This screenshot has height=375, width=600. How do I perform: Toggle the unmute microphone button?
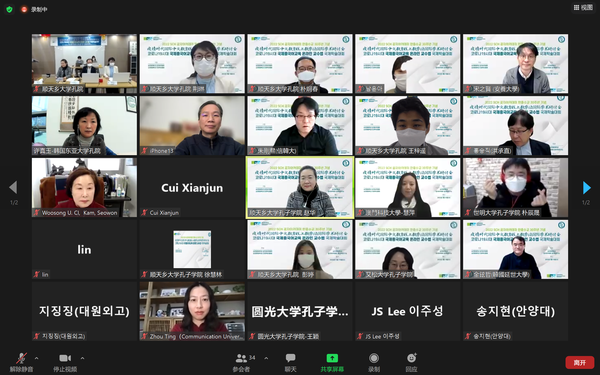[21, 358]
